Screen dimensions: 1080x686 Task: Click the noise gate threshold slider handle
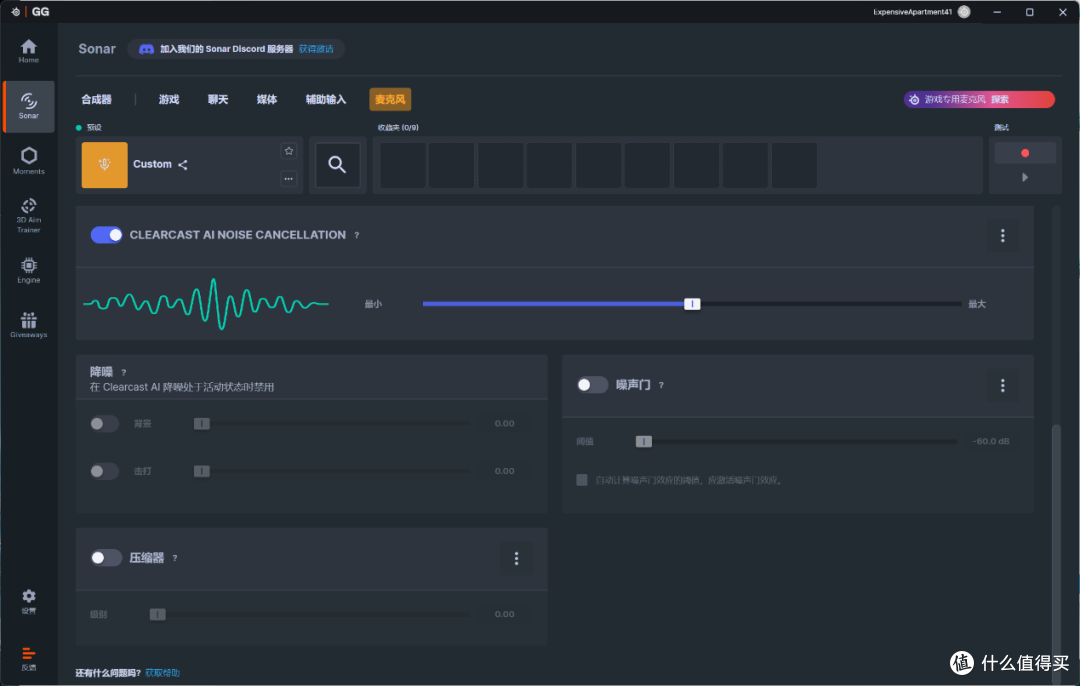[643, 441]
